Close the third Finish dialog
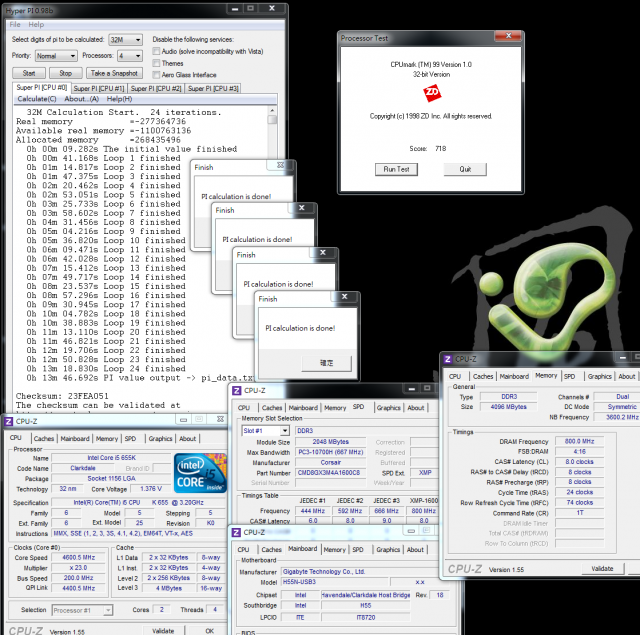Screen dimensions: 640x635 click(323, 253)
